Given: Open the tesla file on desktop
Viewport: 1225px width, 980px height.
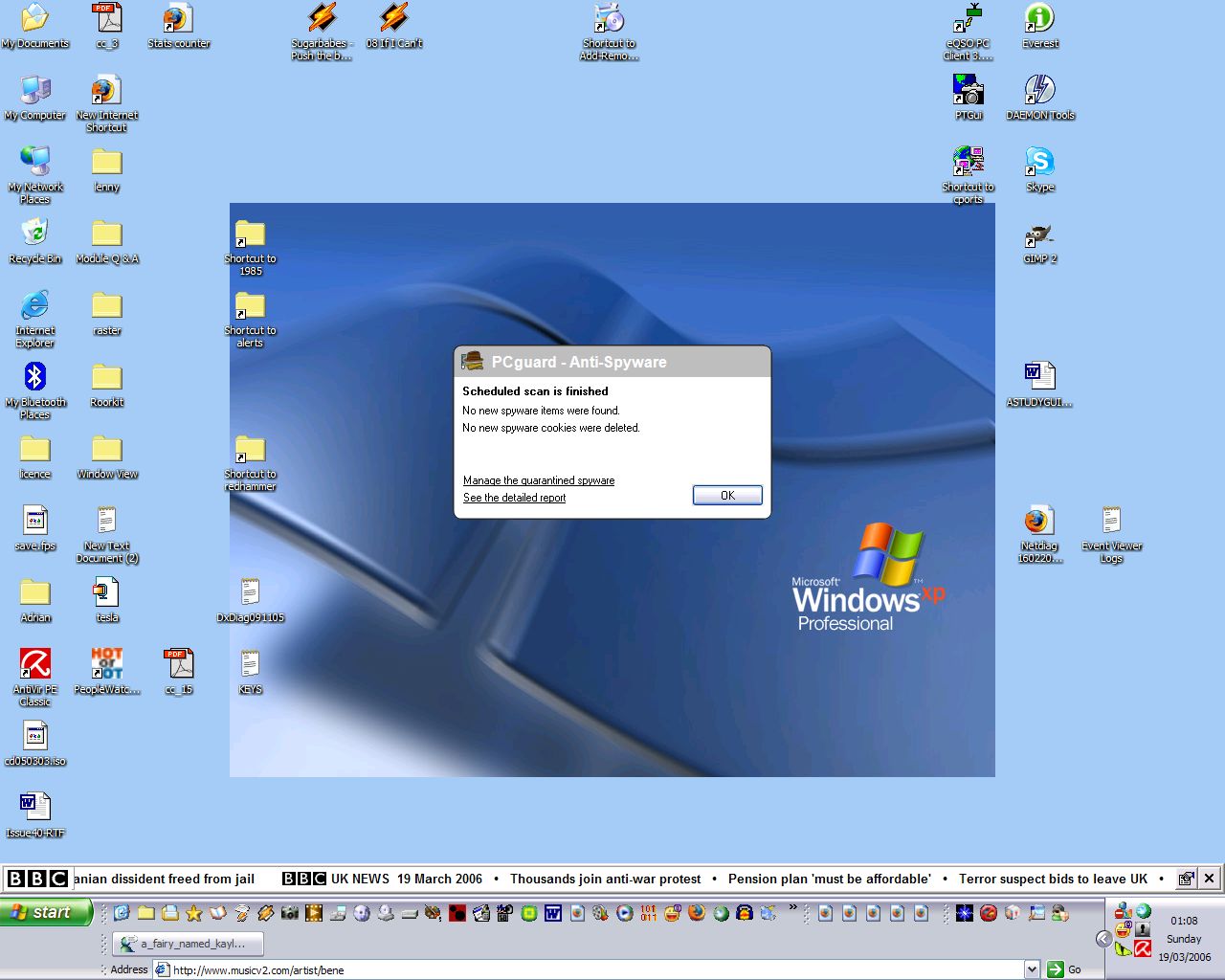Looking at the screenshot, I should tap(107, 601).
